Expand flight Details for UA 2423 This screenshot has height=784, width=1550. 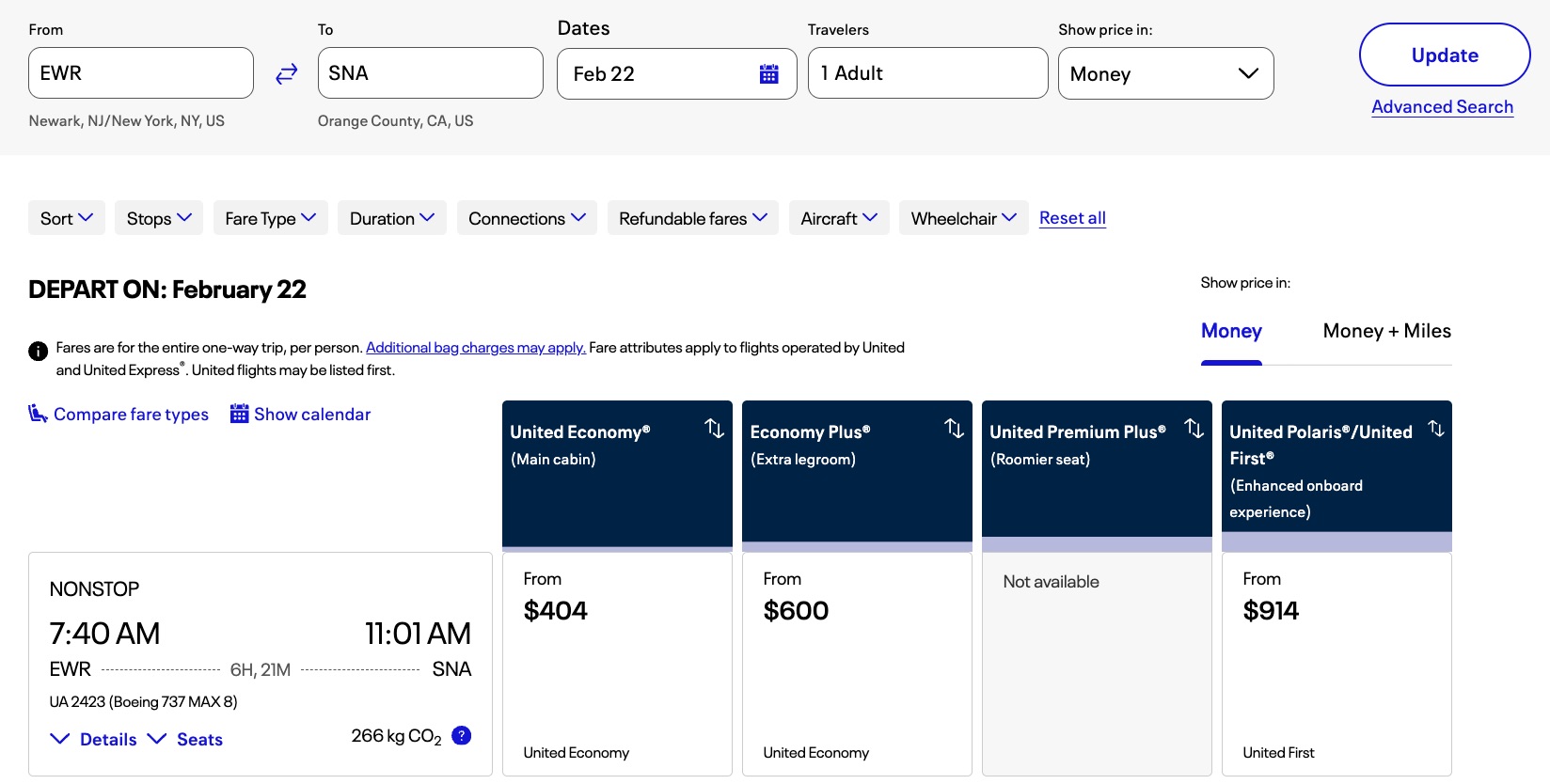click(94, 739)
